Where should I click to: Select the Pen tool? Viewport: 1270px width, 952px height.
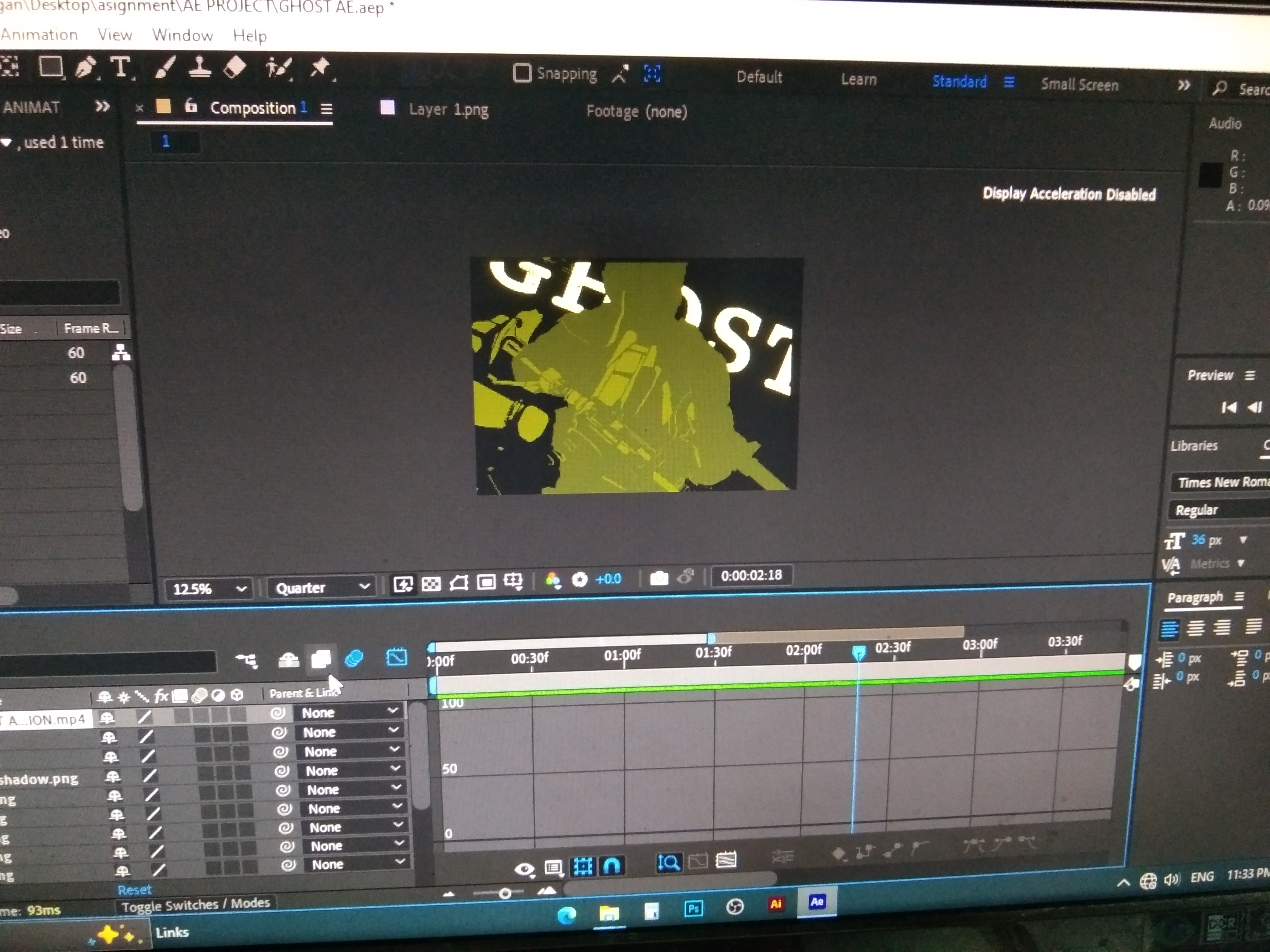tap(86, 67)
